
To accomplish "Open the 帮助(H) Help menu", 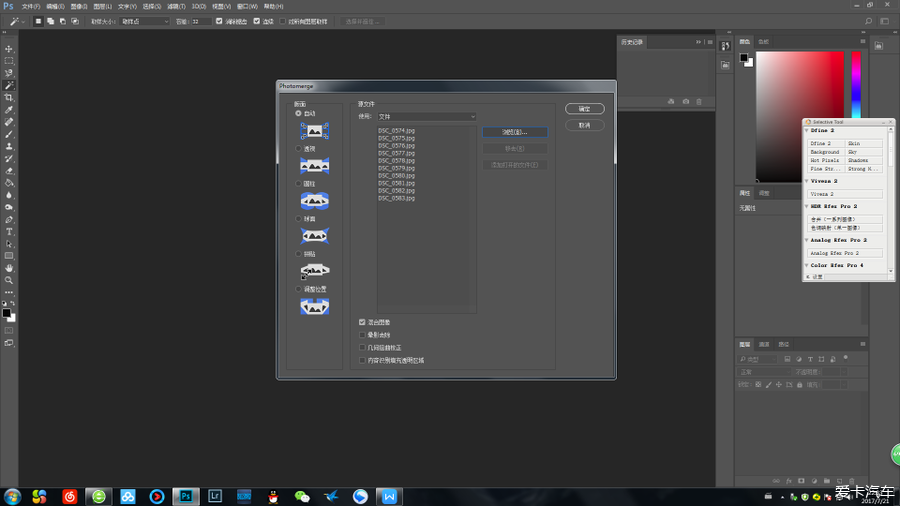I will (x=273, y=6).
